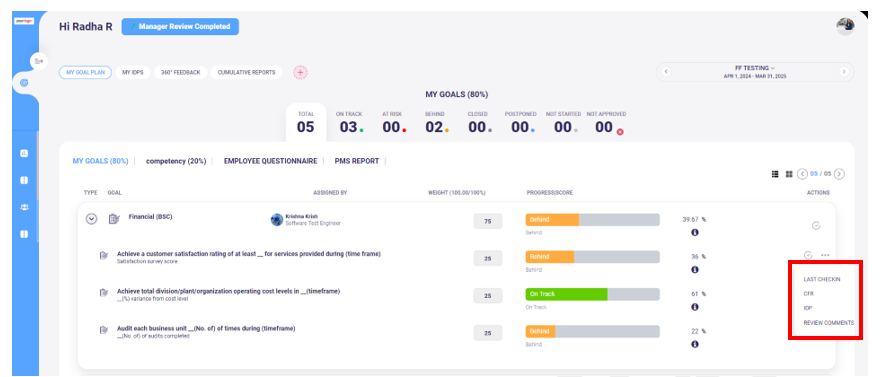This screenshot has height=377, width=888.
Task: Go to next goals page
Action: point(839,174)
